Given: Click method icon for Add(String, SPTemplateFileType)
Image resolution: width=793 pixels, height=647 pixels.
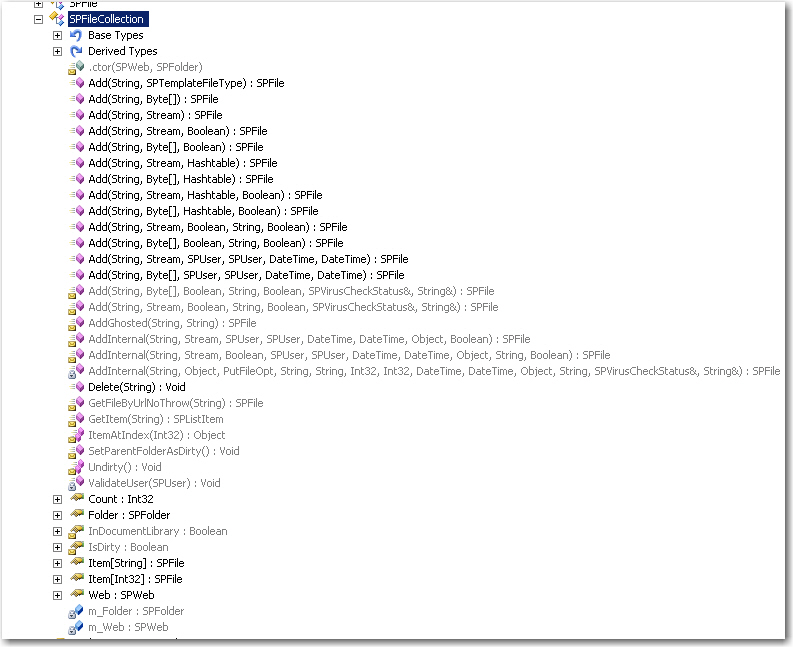Looking at the screenshot, I should click(x=76, y=83).
